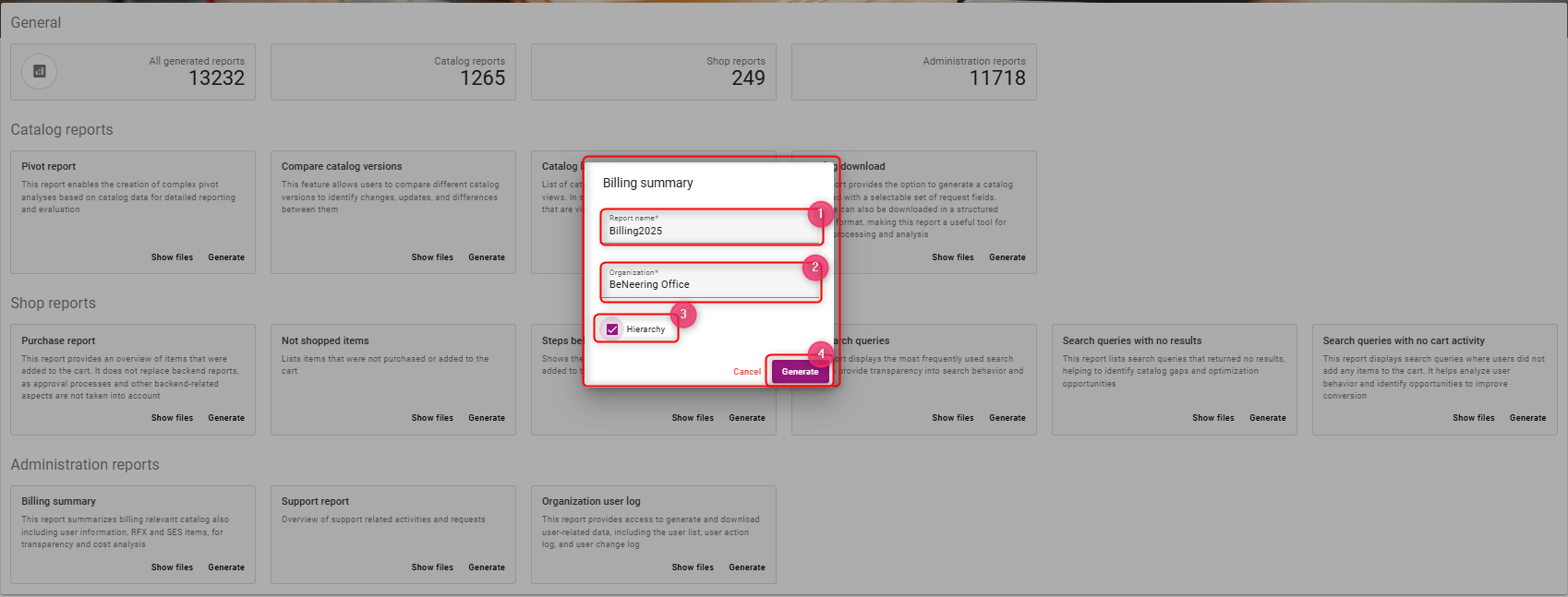Uncheck the Hierarchy checkbox
The image size is (1568, 597).
[x=612, y=329]
